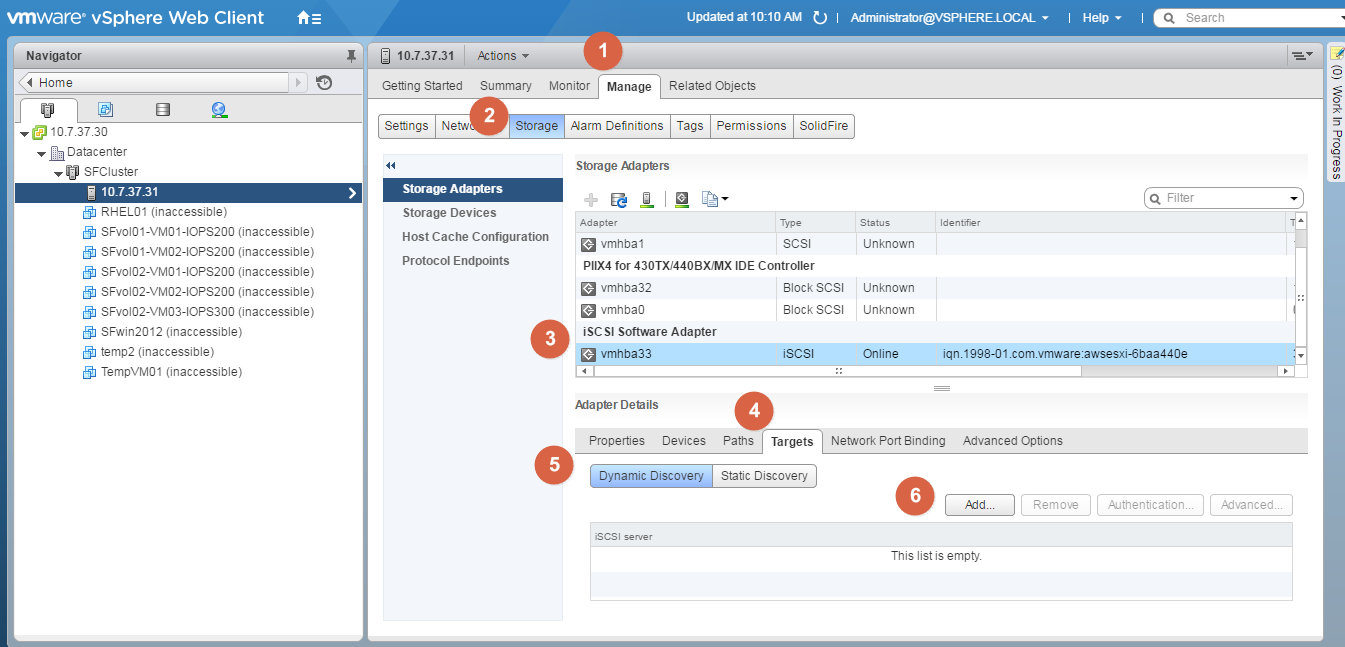The width and height of the screenshot is (1345, 647).
Task: Open the Filter dropdown arrow
Action: coord(1295,198)
